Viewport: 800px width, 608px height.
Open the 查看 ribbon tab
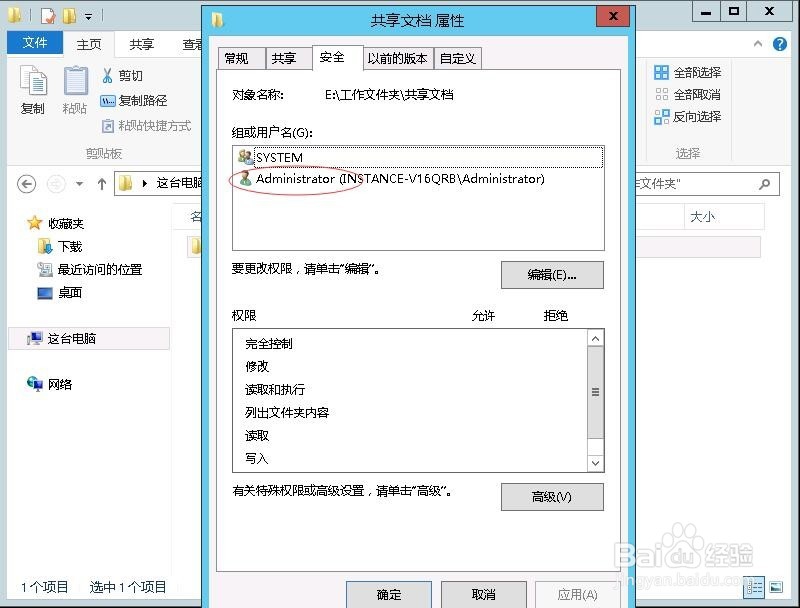click(x=196, y=43)
